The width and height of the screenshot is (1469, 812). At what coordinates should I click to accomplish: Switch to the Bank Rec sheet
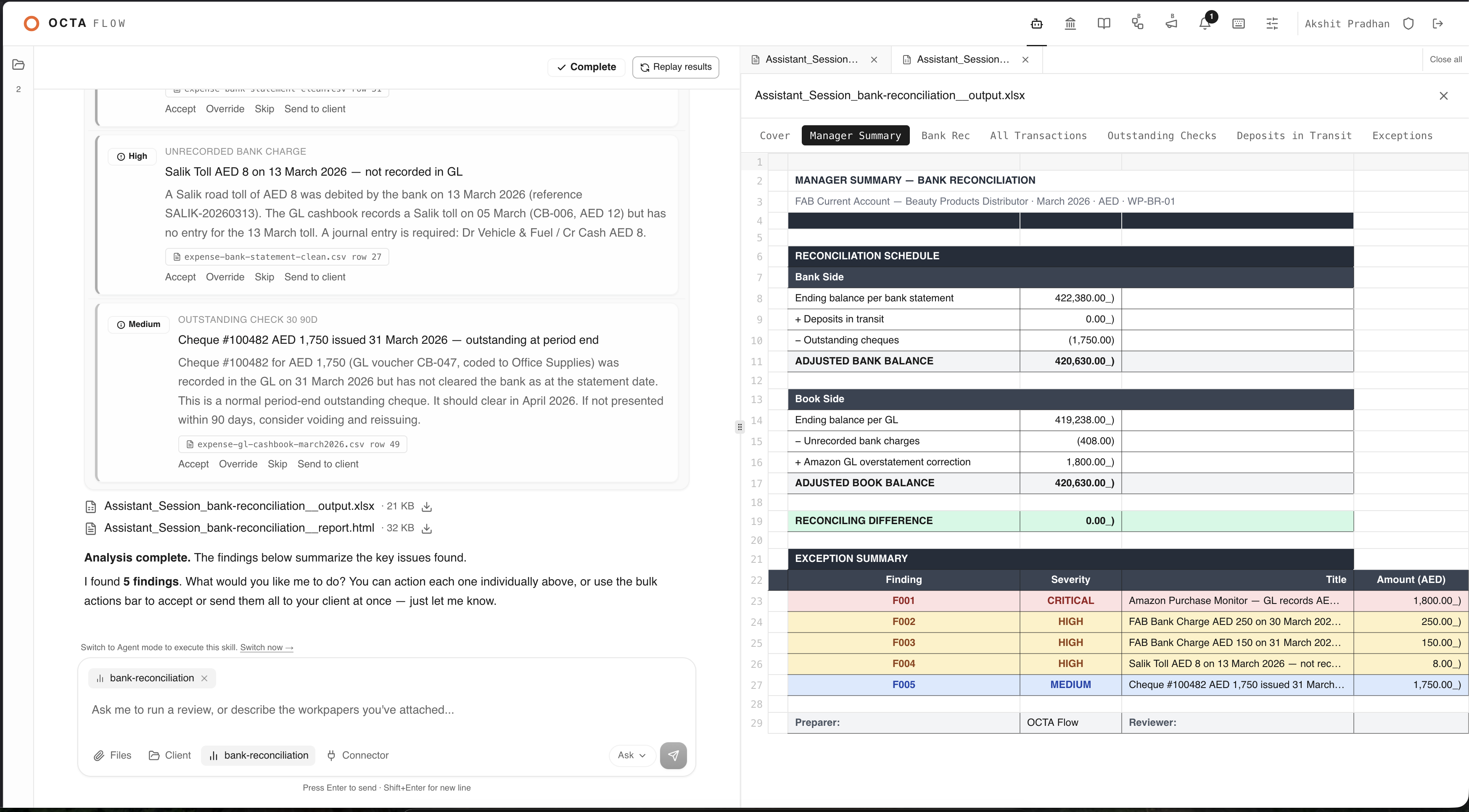946,136
